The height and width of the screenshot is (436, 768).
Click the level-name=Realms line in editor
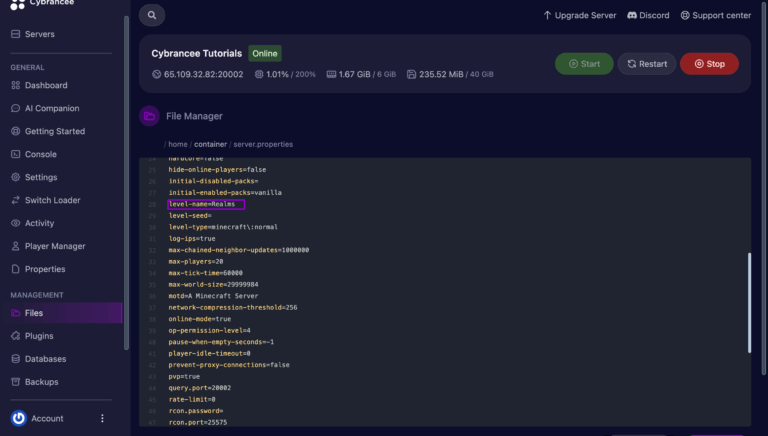(206, 204)
